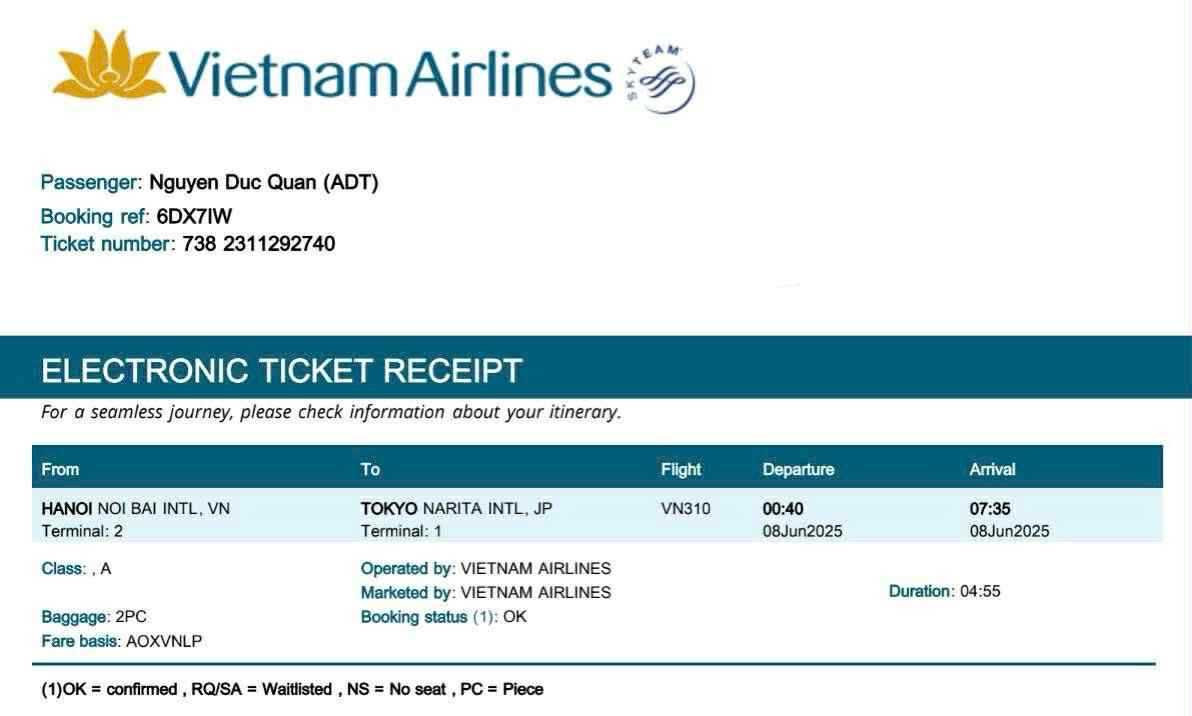Select the passenger name Nguyen Duc Quan
Screen dimensions: 1192x716
pyautogui.click(x=263, y=183)
